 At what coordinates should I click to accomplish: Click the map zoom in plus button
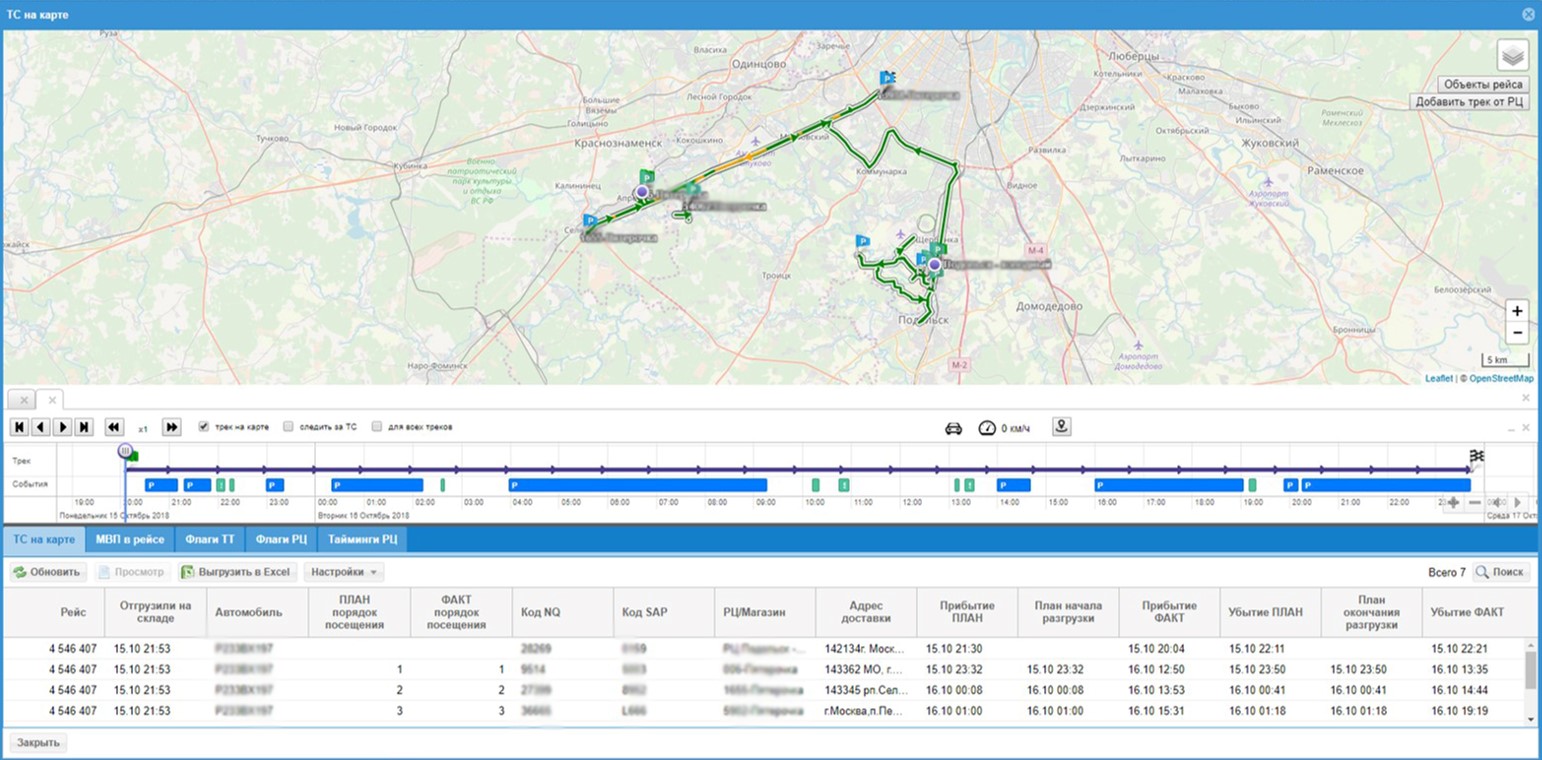click(1517, 311)
